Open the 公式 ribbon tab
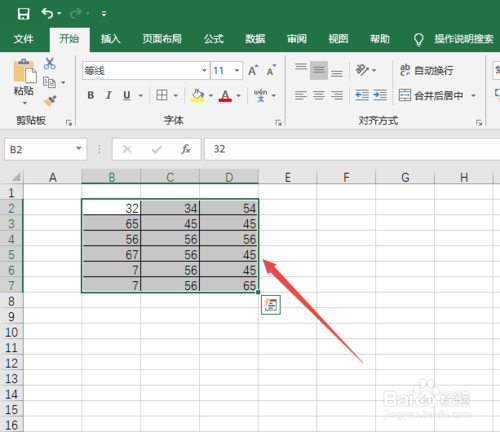The width and height of the screenshot is (500, 432). pyautogui.click(x=214, y=39)
